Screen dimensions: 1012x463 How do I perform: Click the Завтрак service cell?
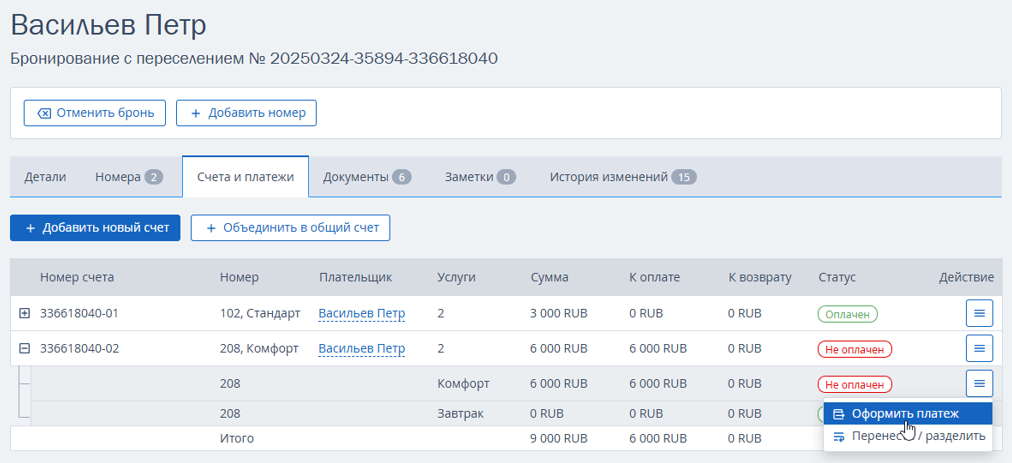tap(459, 413)
